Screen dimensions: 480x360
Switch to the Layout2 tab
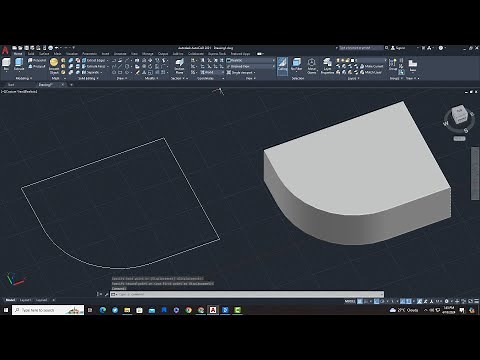42,300
